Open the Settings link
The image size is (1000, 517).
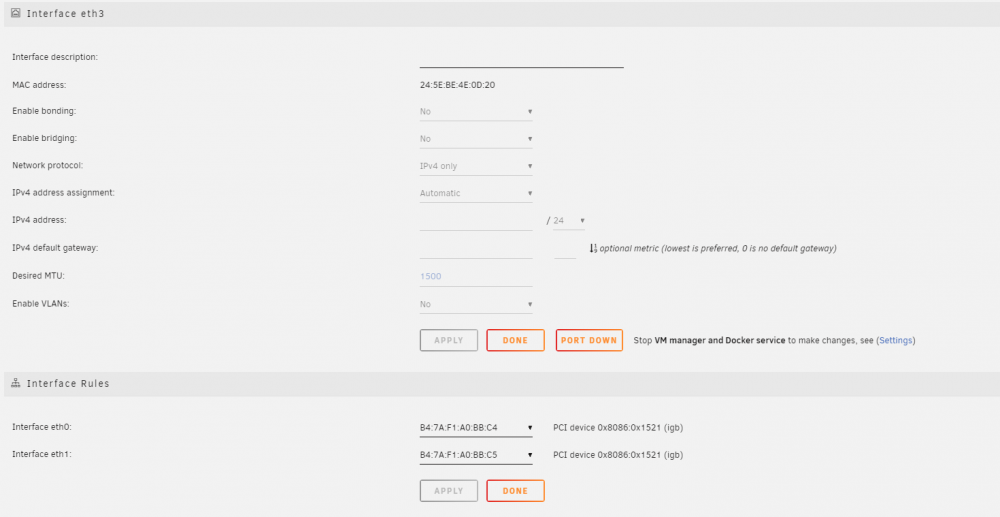pyautogui.click(x=896, y=340)
